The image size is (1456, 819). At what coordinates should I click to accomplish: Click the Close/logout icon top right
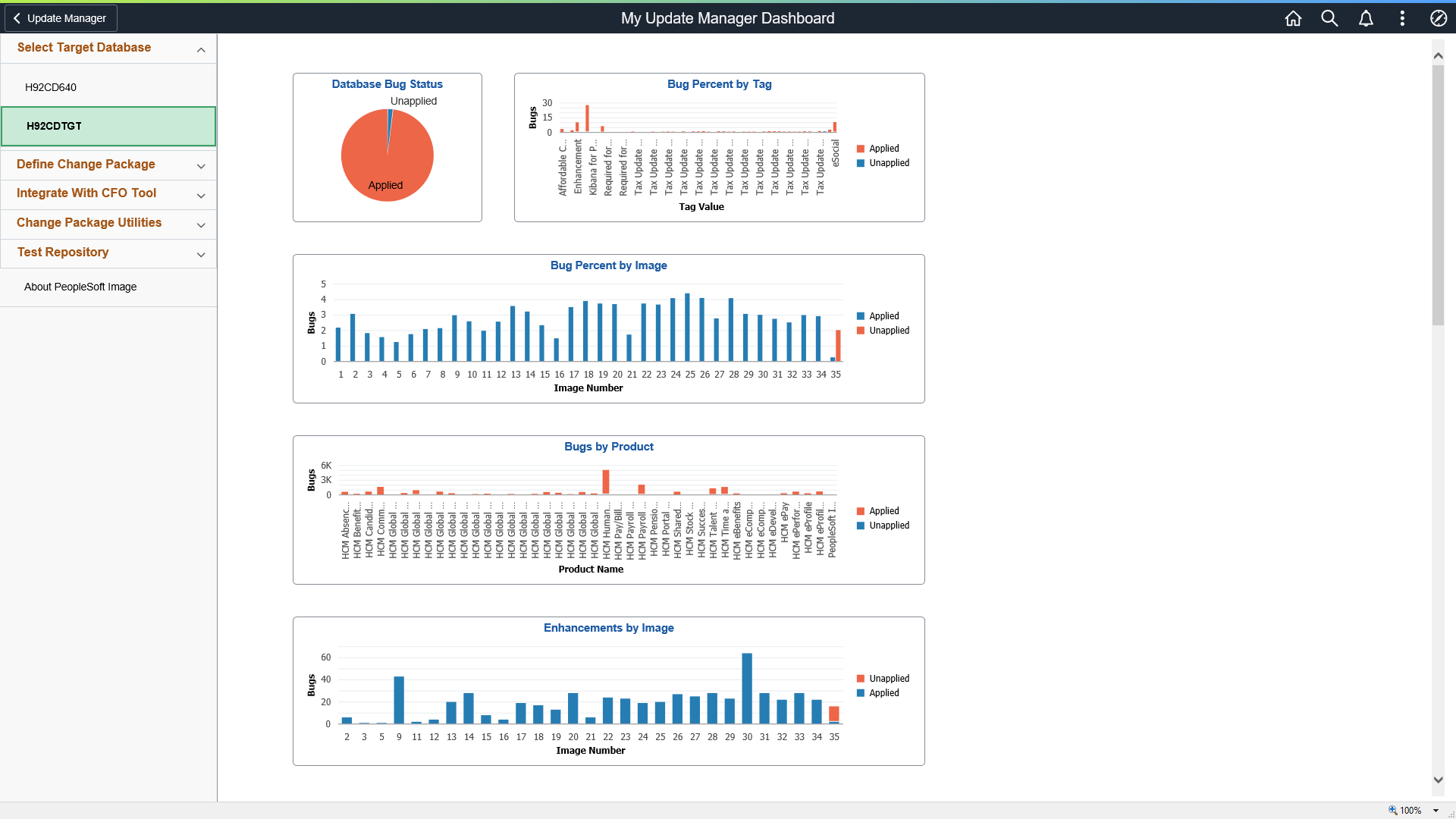(1438, 17)
